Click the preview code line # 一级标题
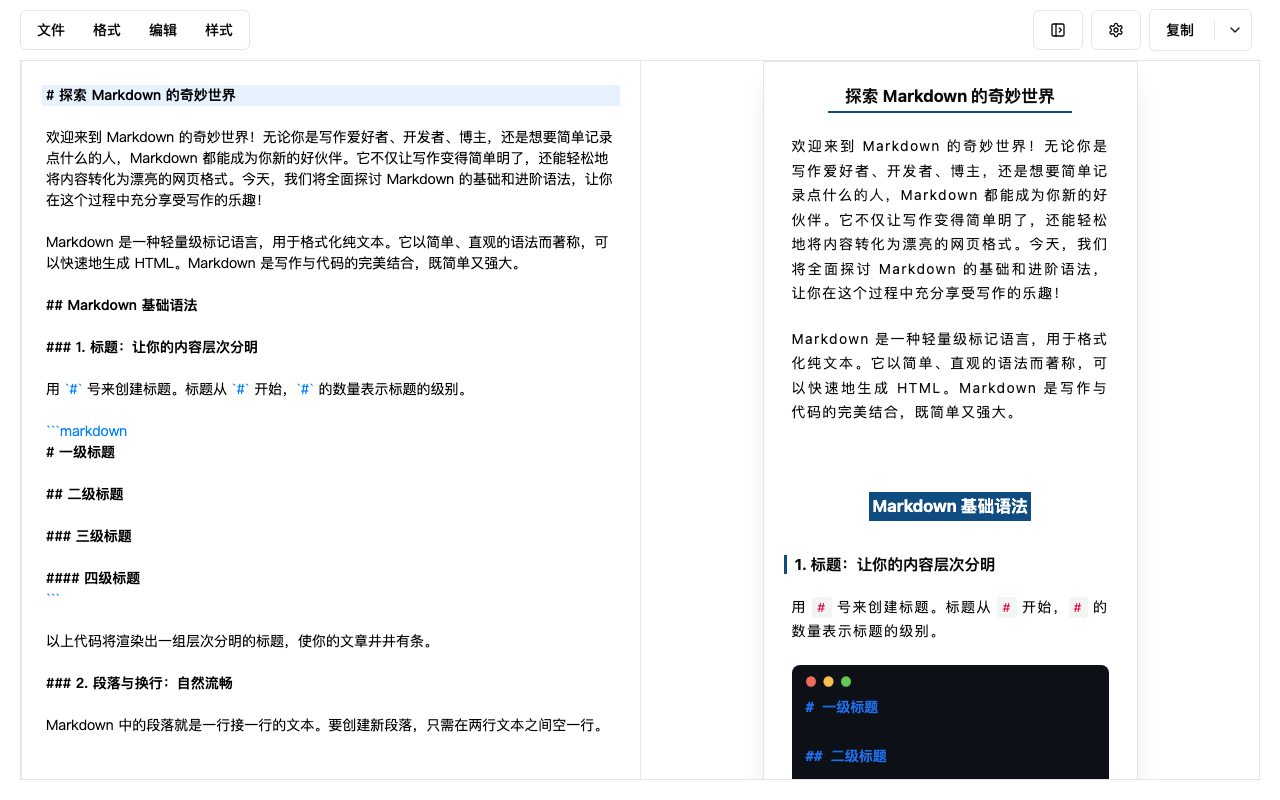 tap(842, 707)
